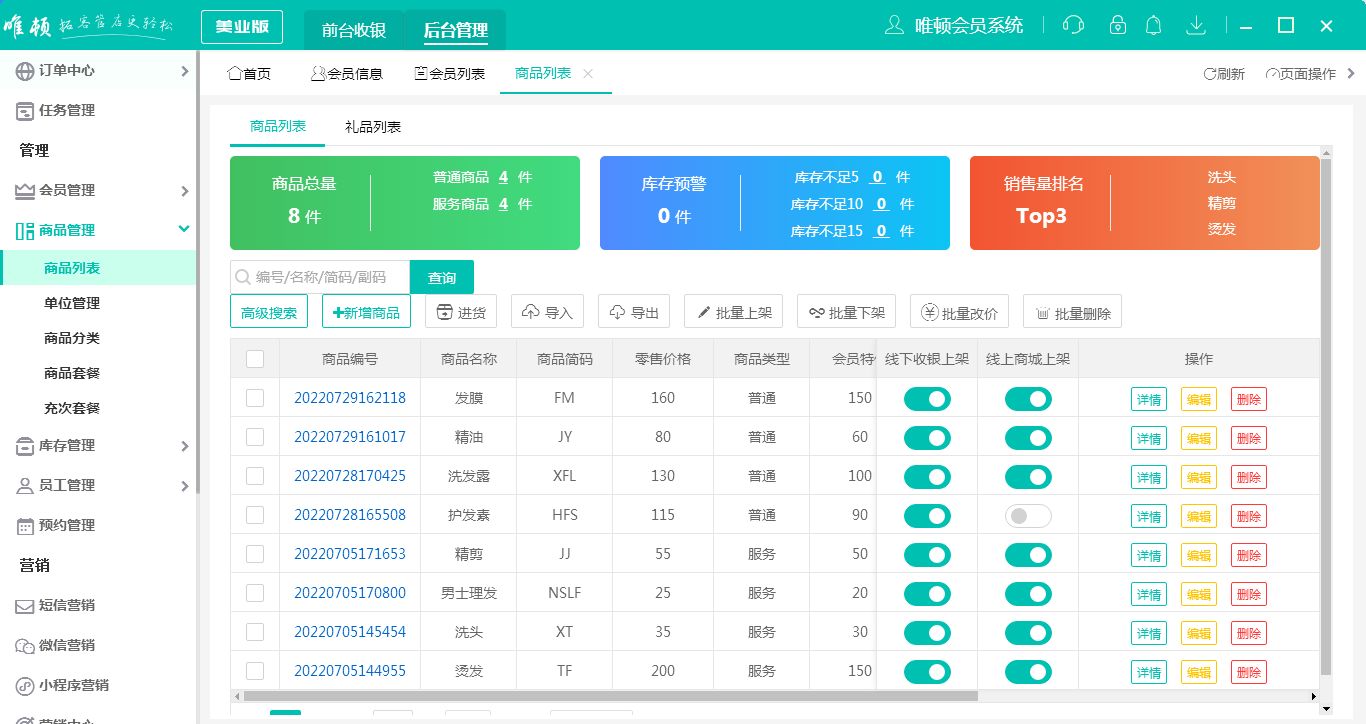The image size is (1366, 724).
Task: Click the 高级搜索 button
Action: pos(269,312)
